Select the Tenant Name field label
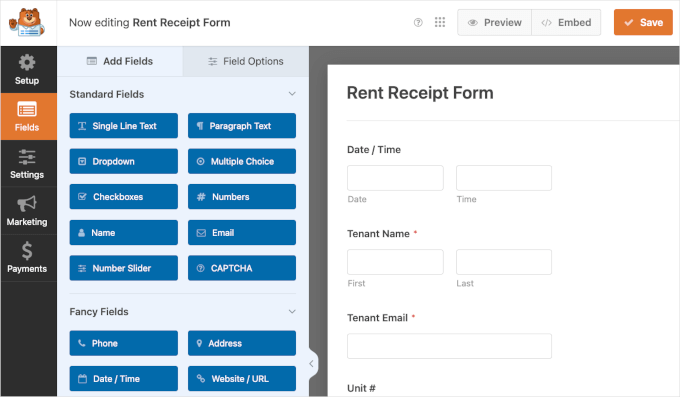 coord(378,234)
